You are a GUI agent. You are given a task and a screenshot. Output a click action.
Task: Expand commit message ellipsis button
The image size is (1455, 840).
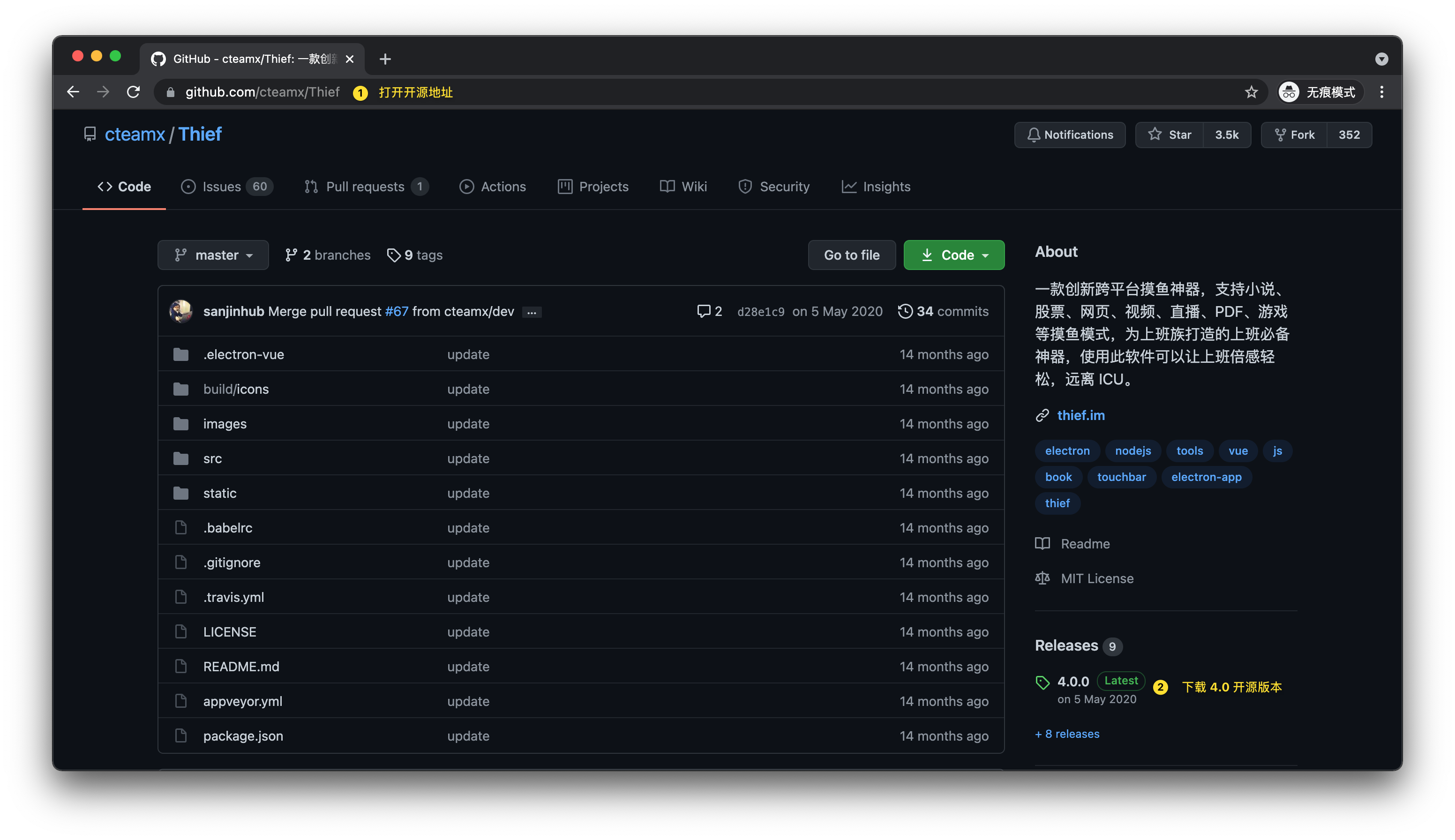click(x=532, y=312)
